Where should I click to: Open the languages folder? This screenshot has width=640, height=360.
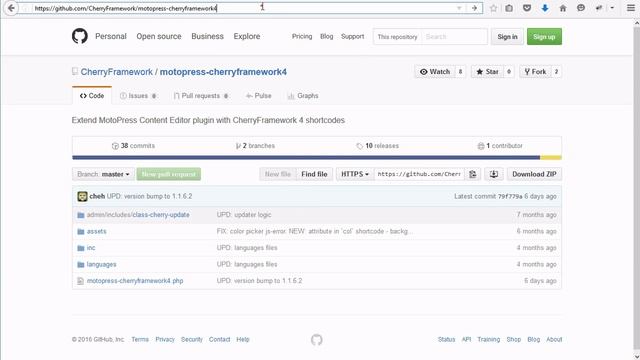click(101, 264)
